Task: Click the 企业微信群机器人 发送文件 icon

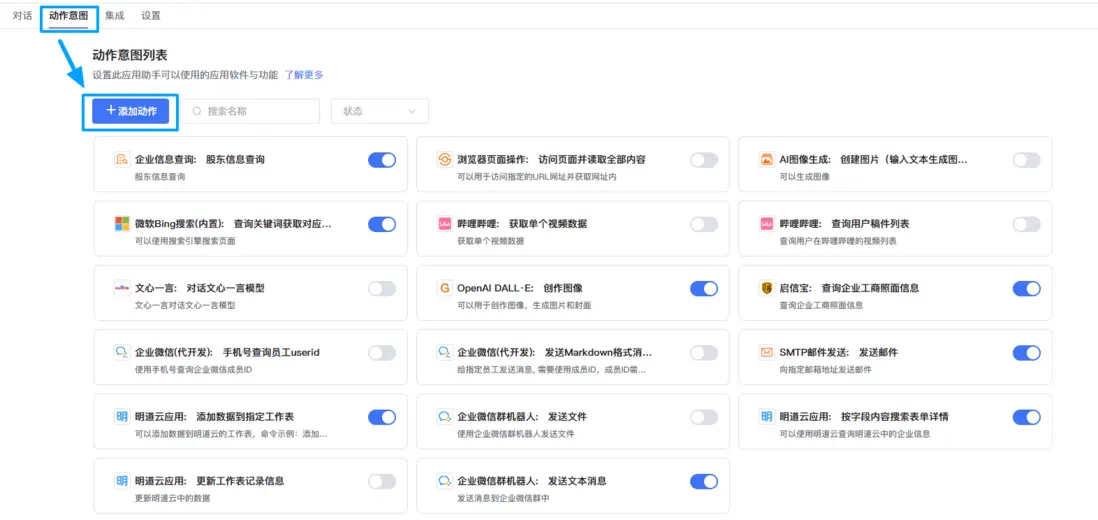Action: 445,417
